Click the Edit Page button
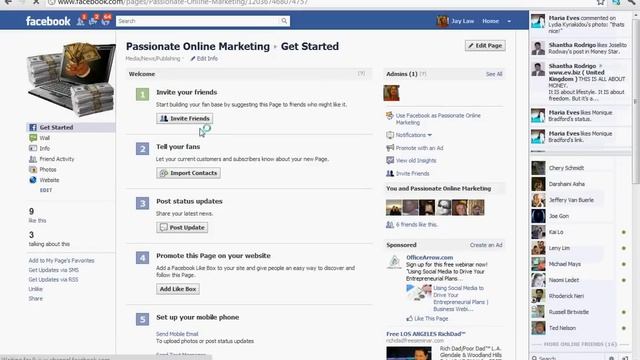This screenshot has width=640, height=360. 485,46
